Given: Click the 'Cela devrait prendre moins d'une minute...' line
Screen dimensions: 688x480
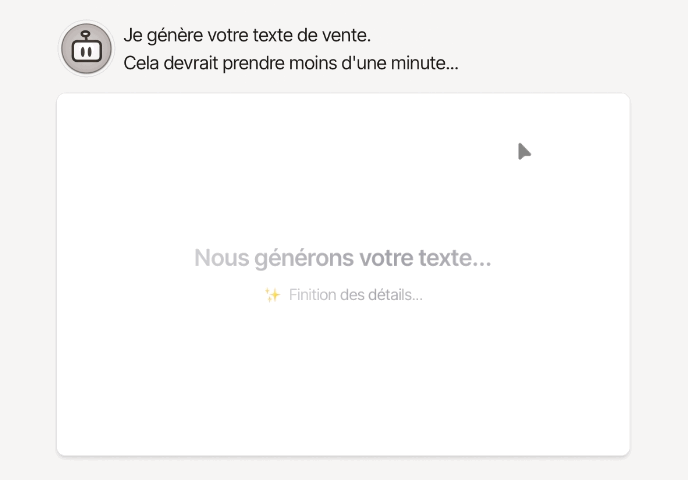Looking at the screenshot, I should (x=291, y=64).
